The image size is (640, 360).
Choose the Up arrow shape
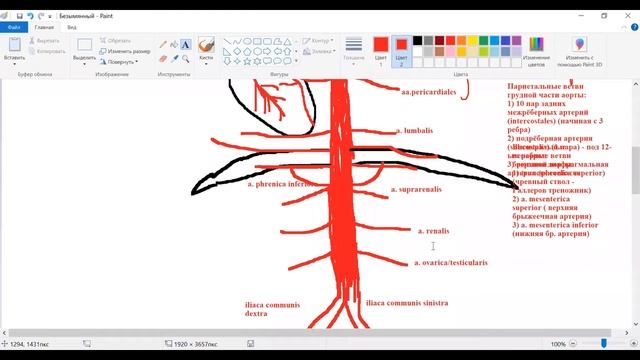pyautogui.click(x=287, y=51)
